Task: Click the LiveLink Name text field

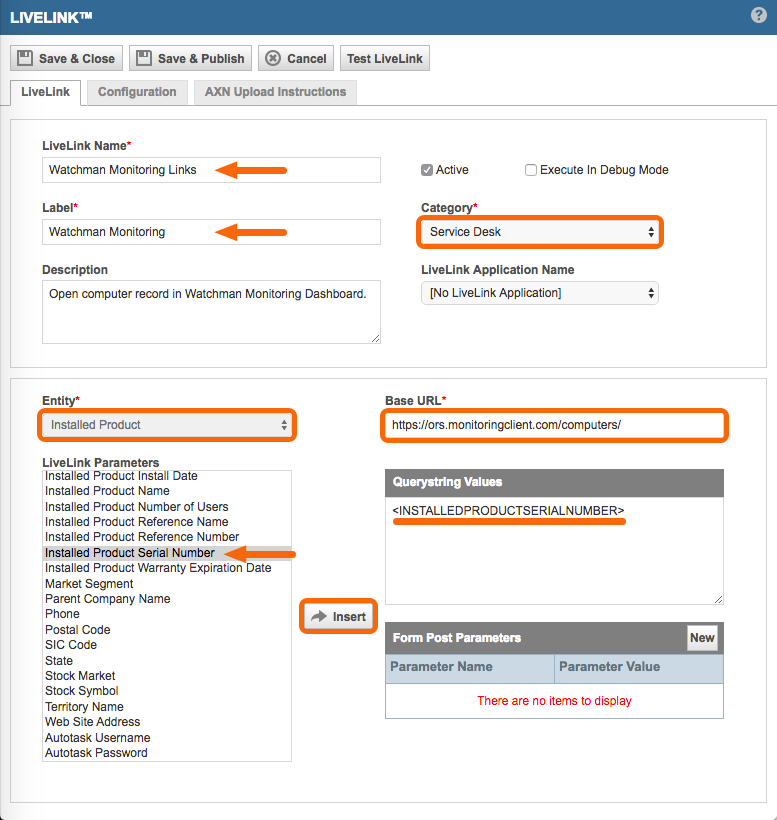Action: tap(211, 170)
